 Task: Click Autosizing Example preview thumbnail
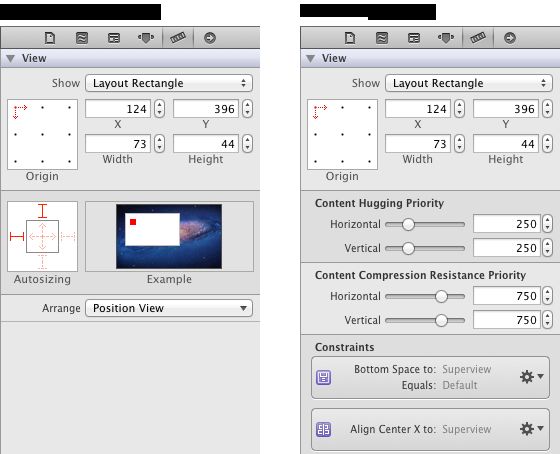(169, 236)
